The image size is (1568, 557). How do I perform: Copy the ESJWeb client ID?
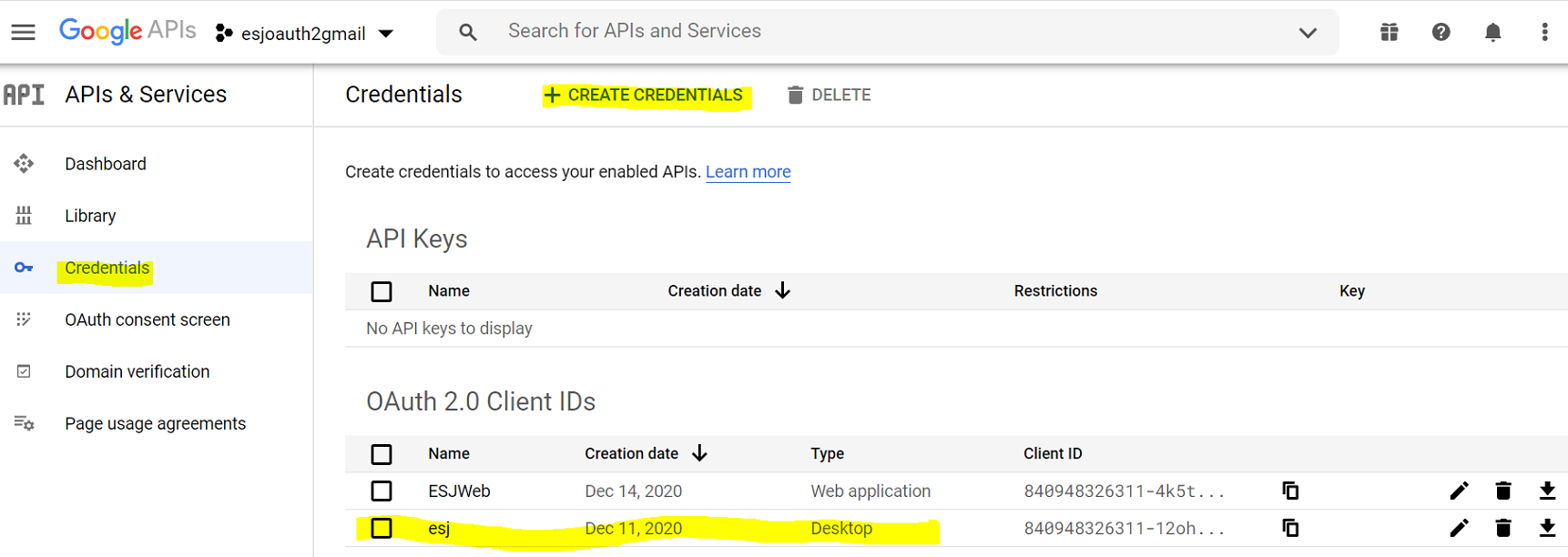tap(1290, 491)
